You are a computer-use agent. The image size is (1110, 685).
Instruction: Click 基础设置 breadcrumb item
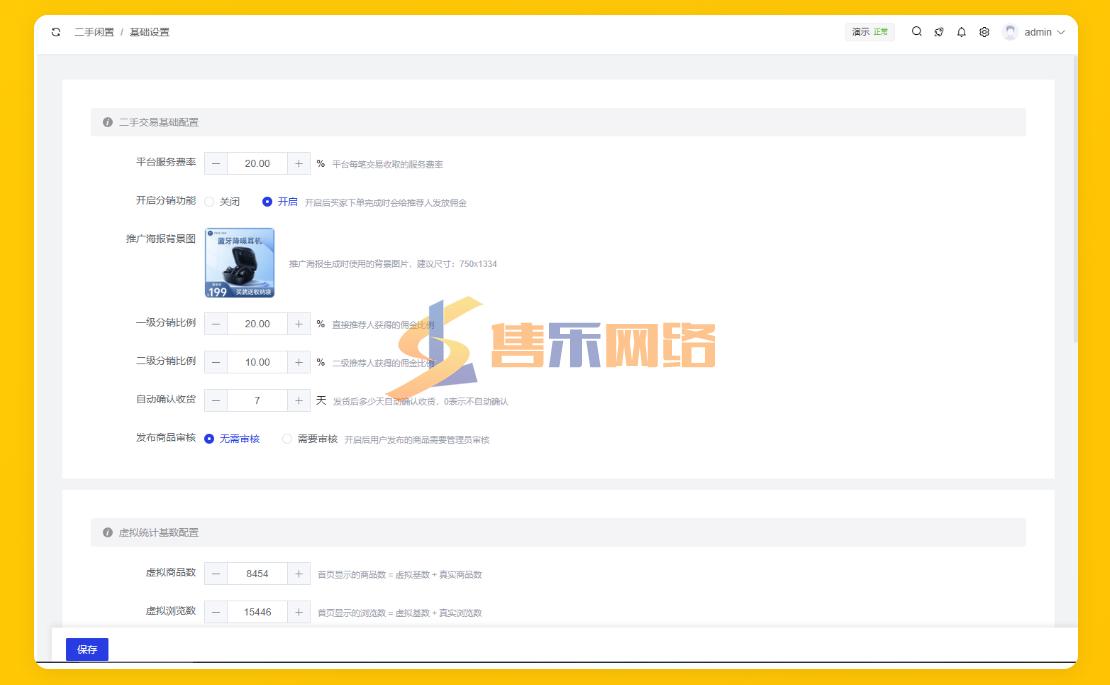149,32
